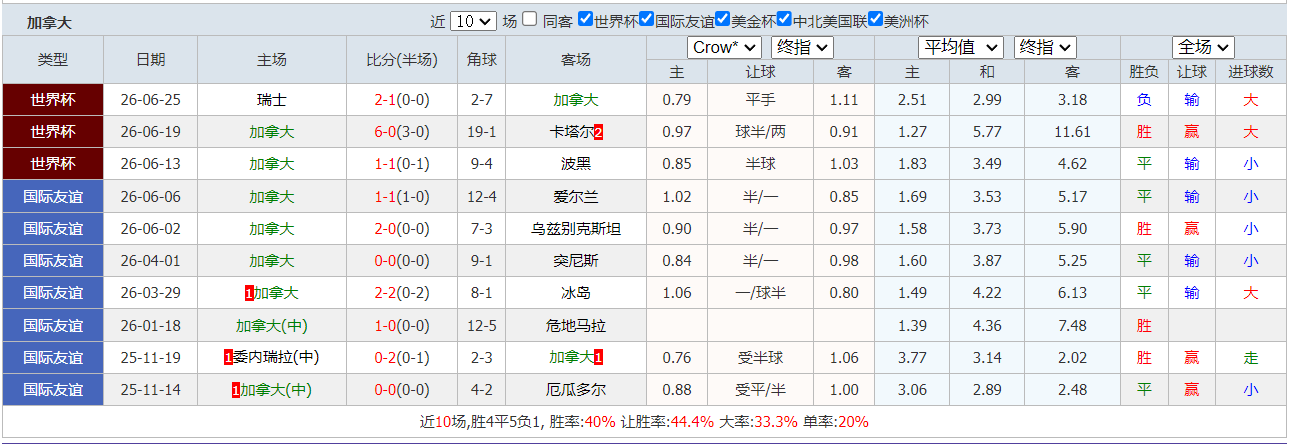Viewport: 1290px width, 444px height.
Task: Click red card badge beside 委内瑞拉(中)
Action: coord(229,357)
